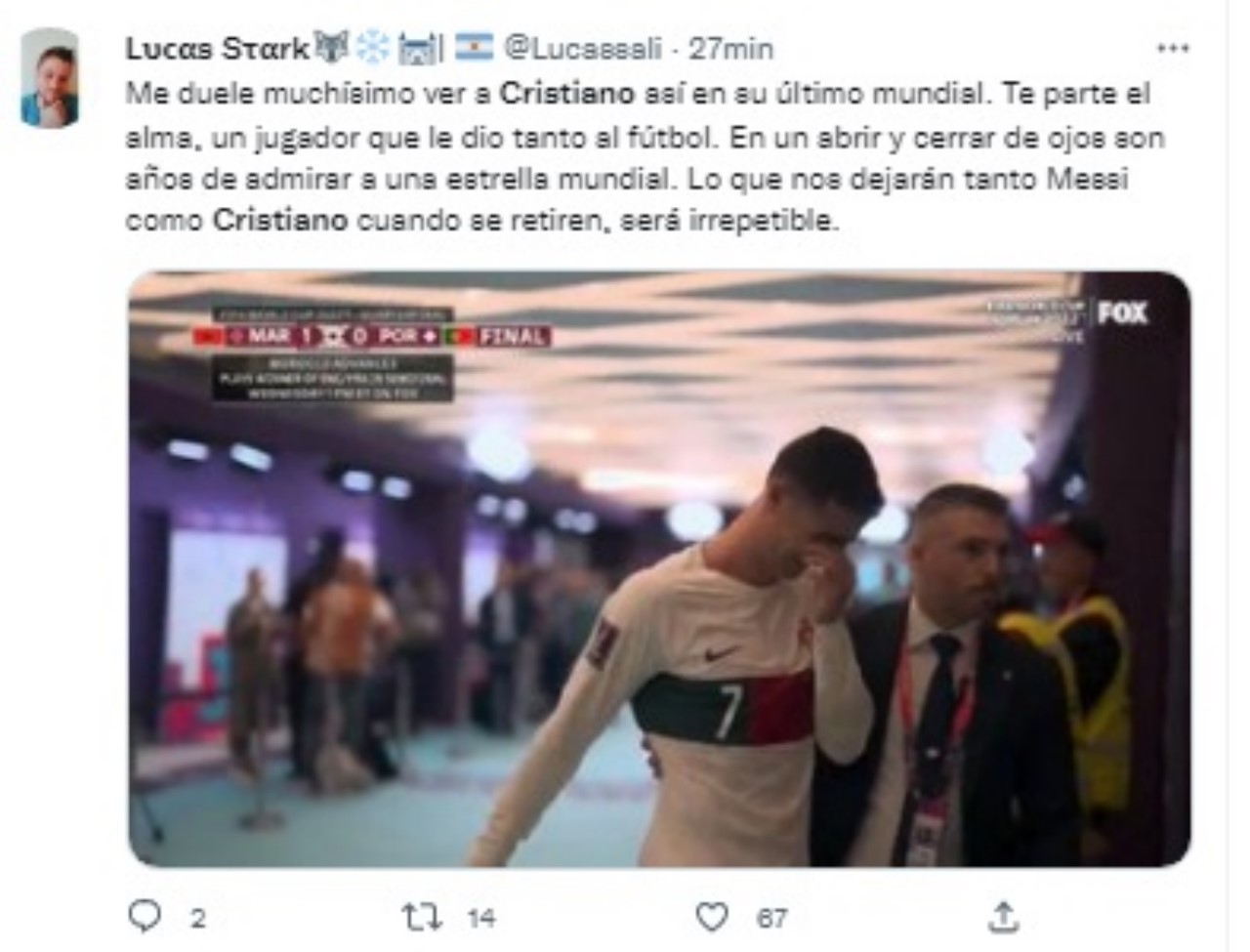The image size is (1250, 952).
Task: Open the 27min timestamp permalink
Action: pos(731,47)
